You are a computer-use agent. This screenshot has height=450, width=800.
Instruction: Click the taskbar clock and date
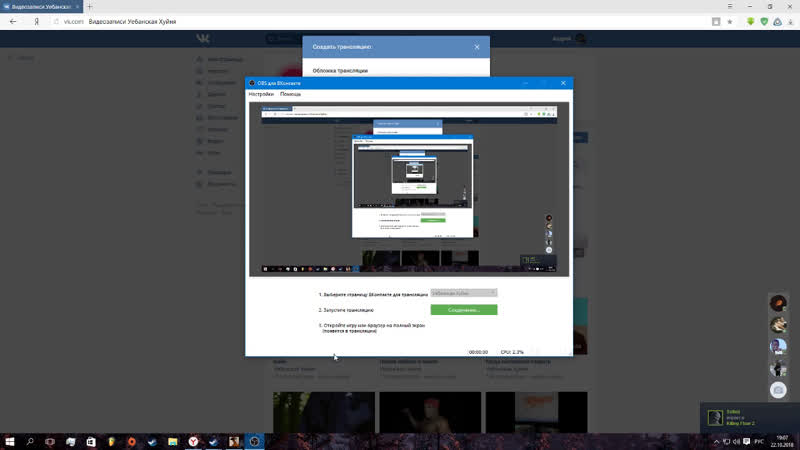782,442
